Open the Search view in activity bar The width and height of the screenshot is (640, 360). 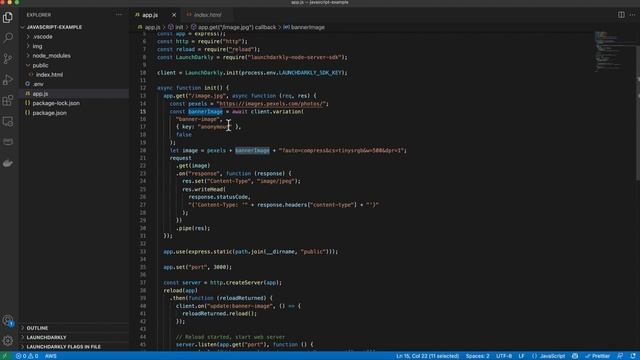[8, 38]
